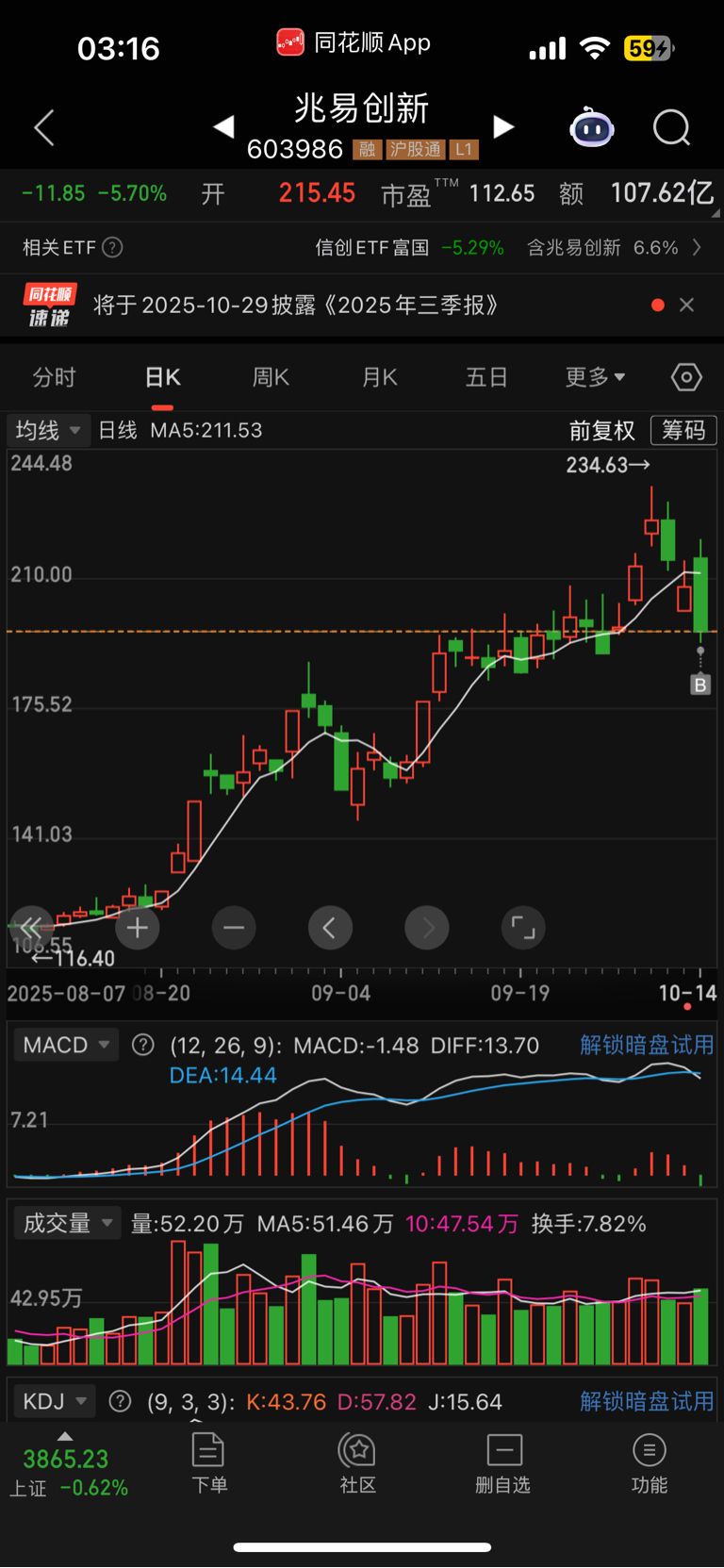Move chart left with round chevron
The width and height of the screenshot is (724, 1568).
[330, 928]
